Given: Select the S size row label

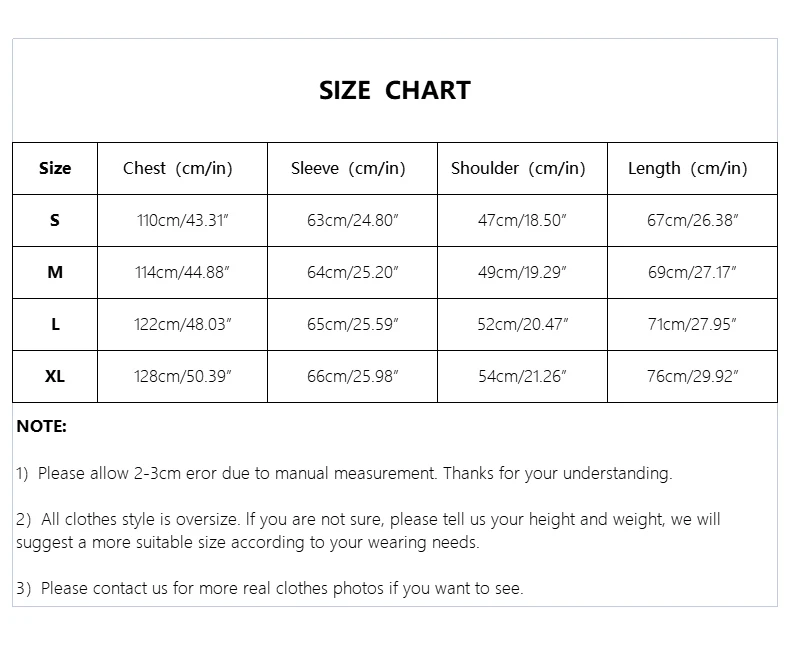Looking at the screenshot, I should [55, 220].
